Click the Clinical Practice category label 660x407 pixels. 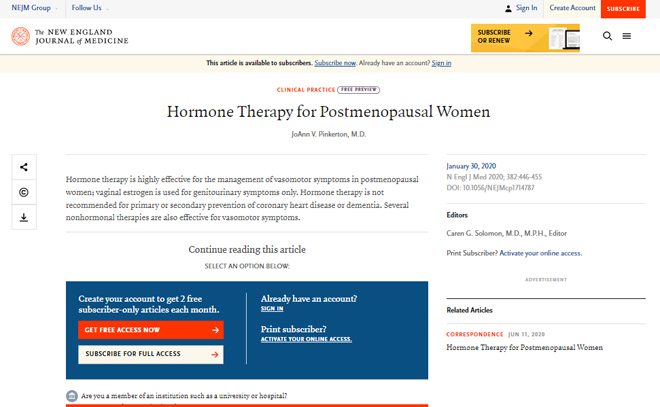click(306, 90)
